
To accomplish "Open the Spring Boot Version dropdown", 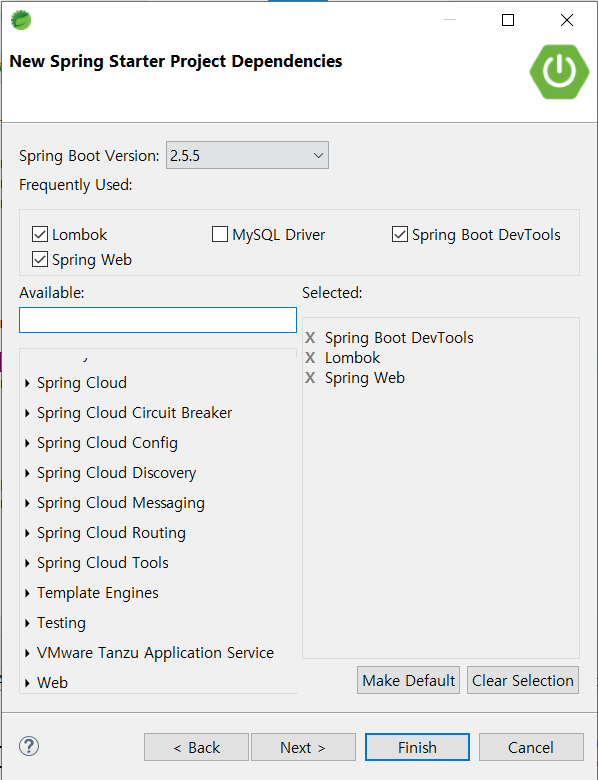I will pyautogui.click(x=247, y=155).
